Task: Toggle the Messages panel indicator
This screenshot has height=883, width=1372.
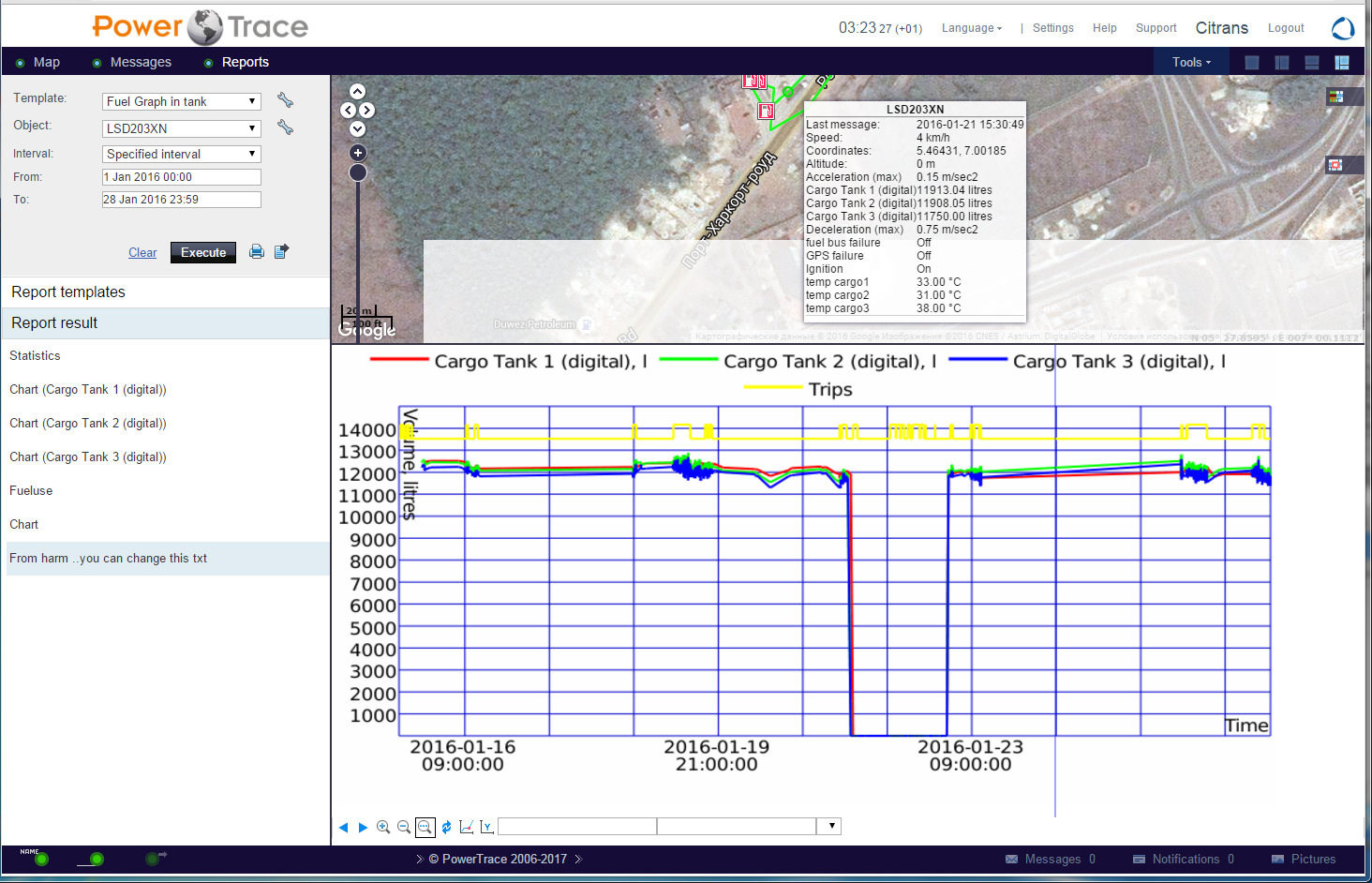Action: click(97, 63)
